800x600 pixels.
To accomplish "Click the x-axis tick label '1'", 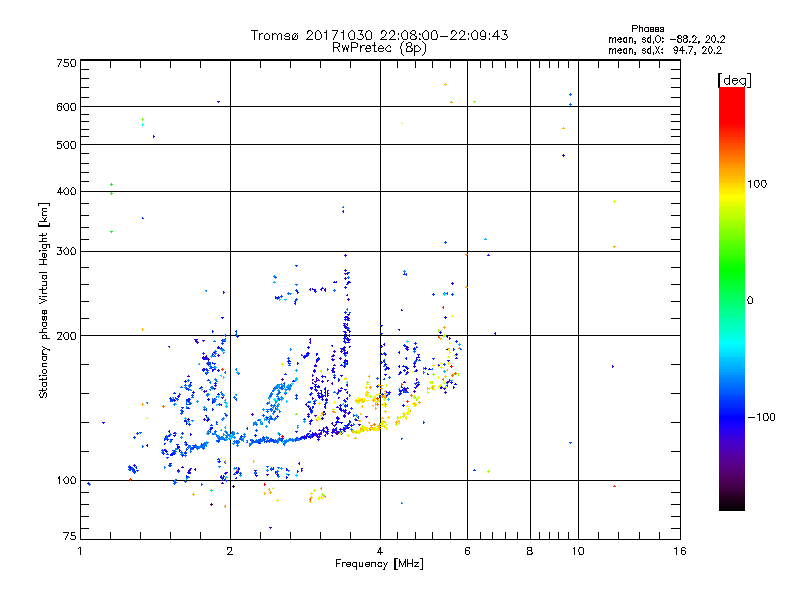I will (80, 551).
